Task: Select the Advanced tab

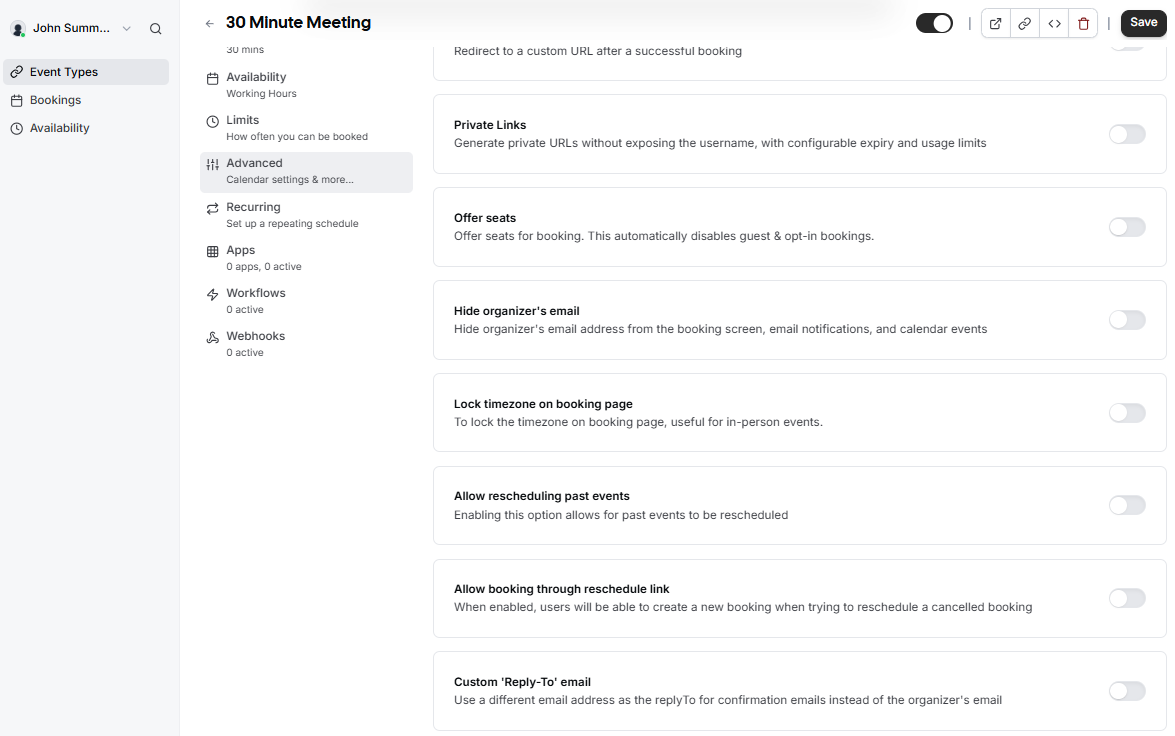Action: click(x=306, y=172)
